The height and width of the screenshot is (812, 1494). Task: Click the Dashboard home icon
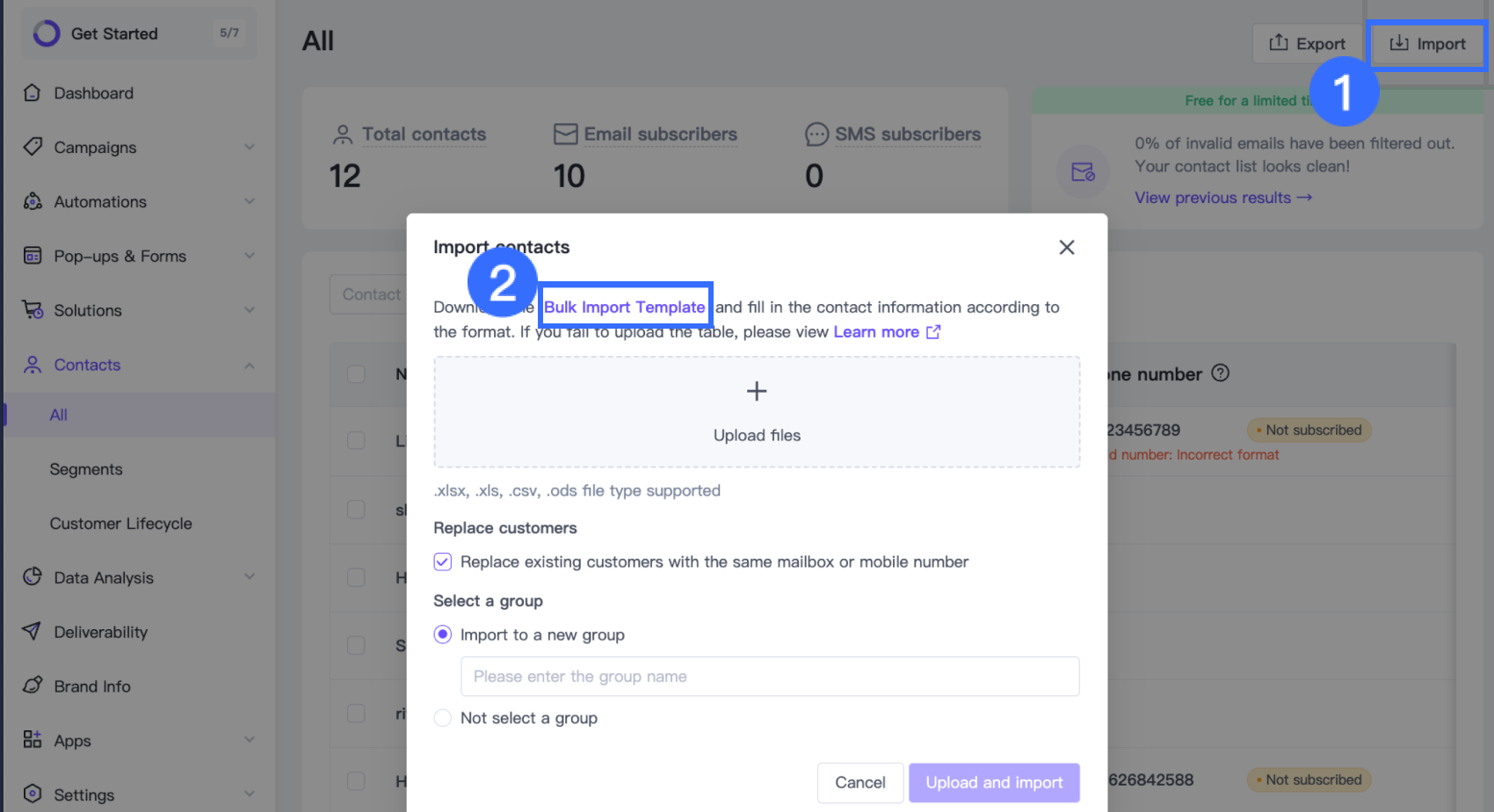[33, 92]
